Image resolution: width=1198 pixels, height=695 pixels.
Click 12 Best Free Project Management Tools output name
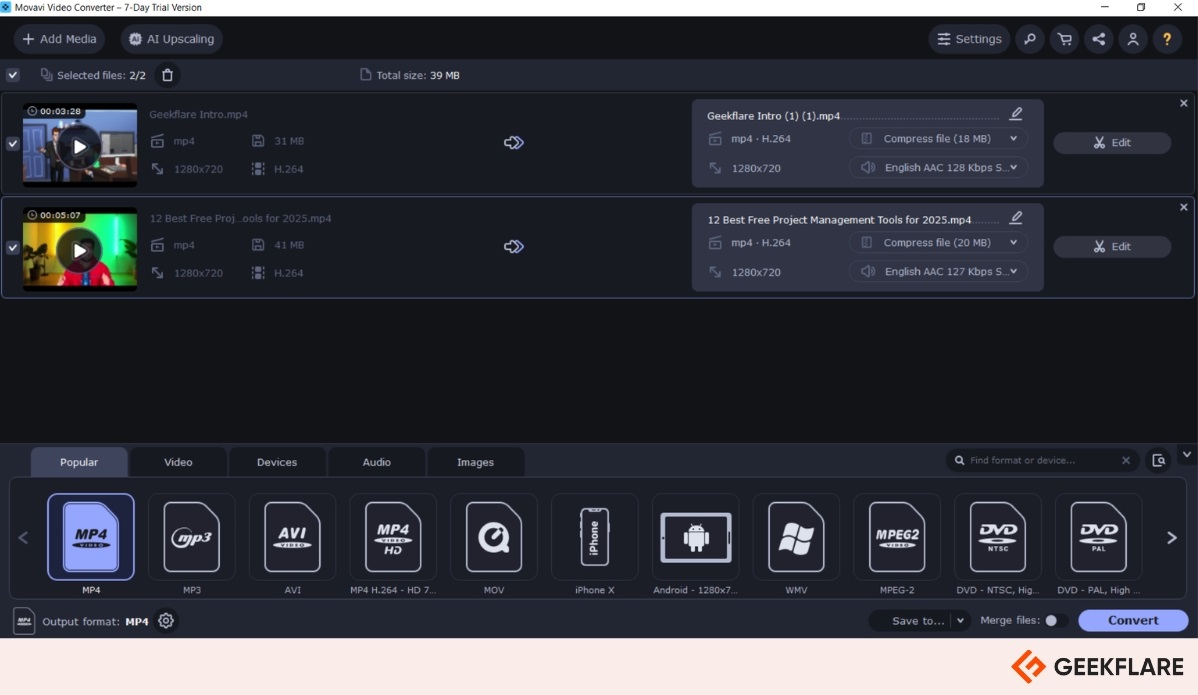(x=839, y=220)
